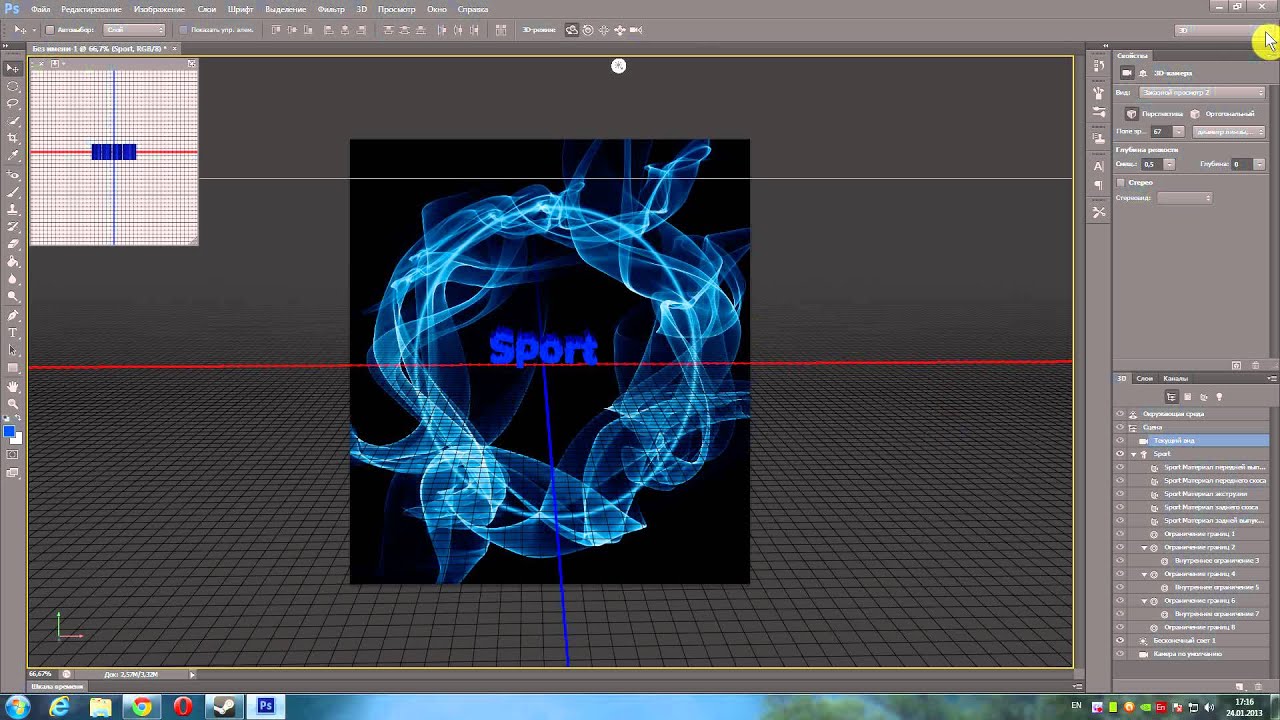Open the Вид view dropdown
This screenshot has height=720, width=1280.
pyautogui.click(x=1204, y=93)
